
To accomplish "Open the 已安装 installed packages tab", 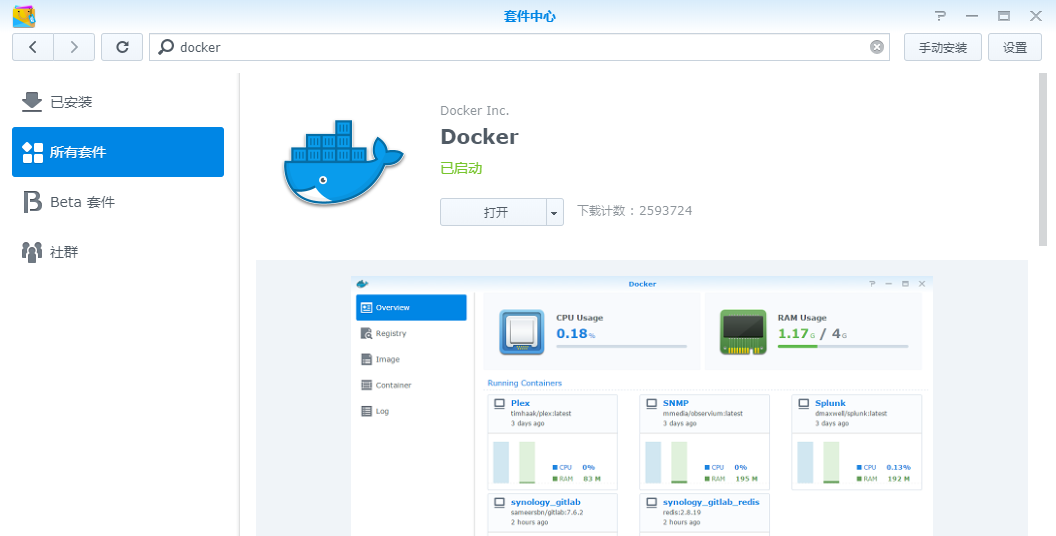I will pos(118,102).
